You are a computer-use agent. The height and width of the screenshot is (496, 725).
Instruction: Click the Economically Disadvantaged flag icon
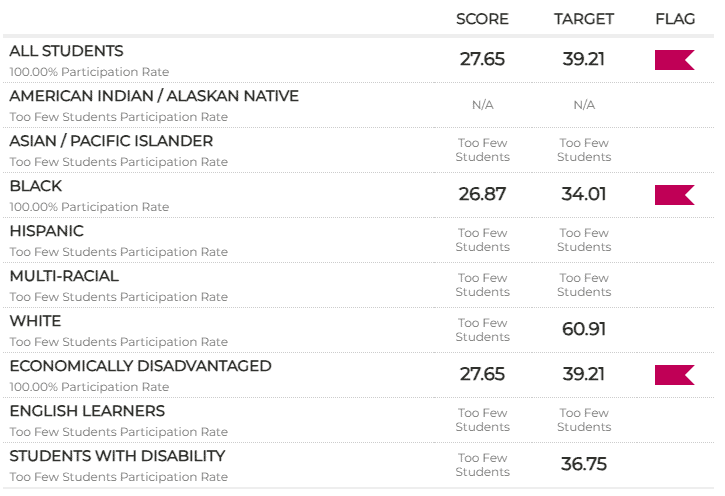click(674, 375)
